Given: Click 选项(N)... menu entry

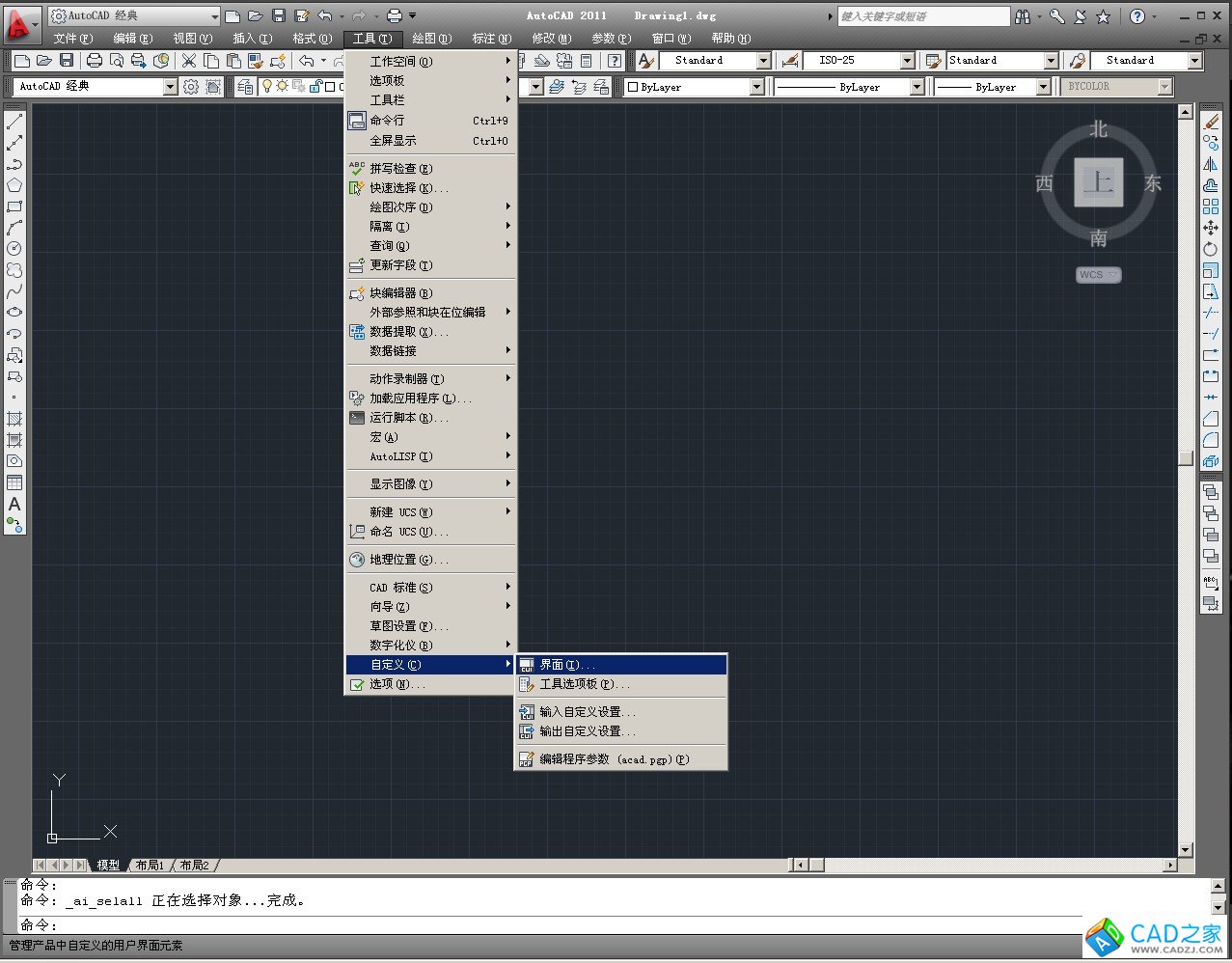Looking at the screenshot, I should (x=431, y=684).
